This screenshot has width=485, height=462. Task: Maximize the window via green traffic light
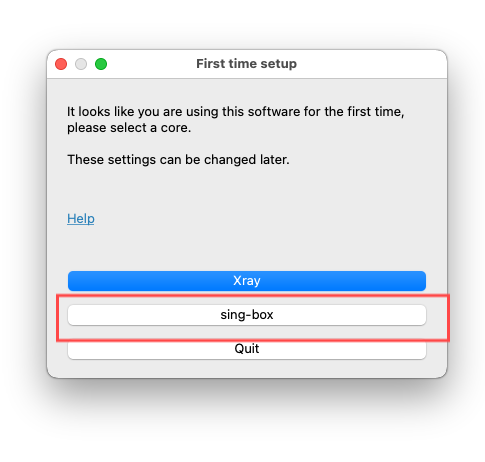101,64
